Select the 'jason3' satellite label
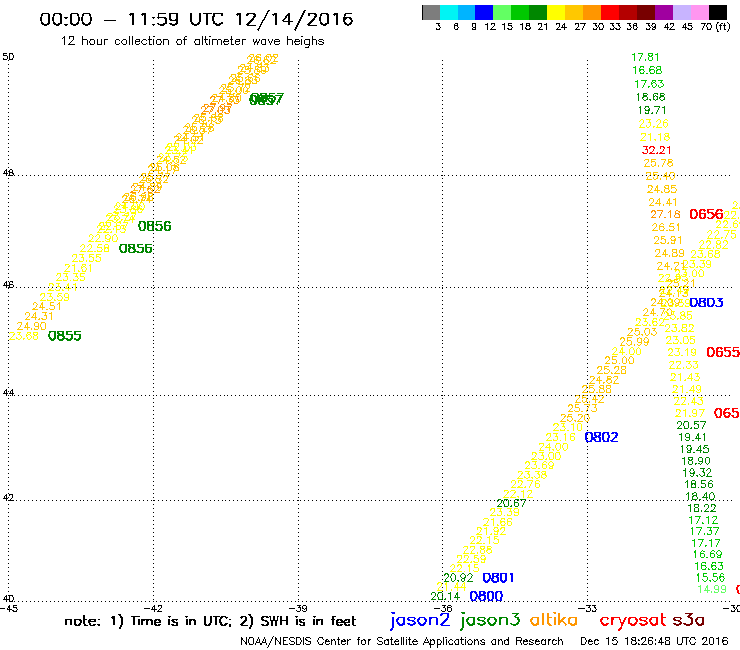740x650 pixels. click(x=490, y=620)
